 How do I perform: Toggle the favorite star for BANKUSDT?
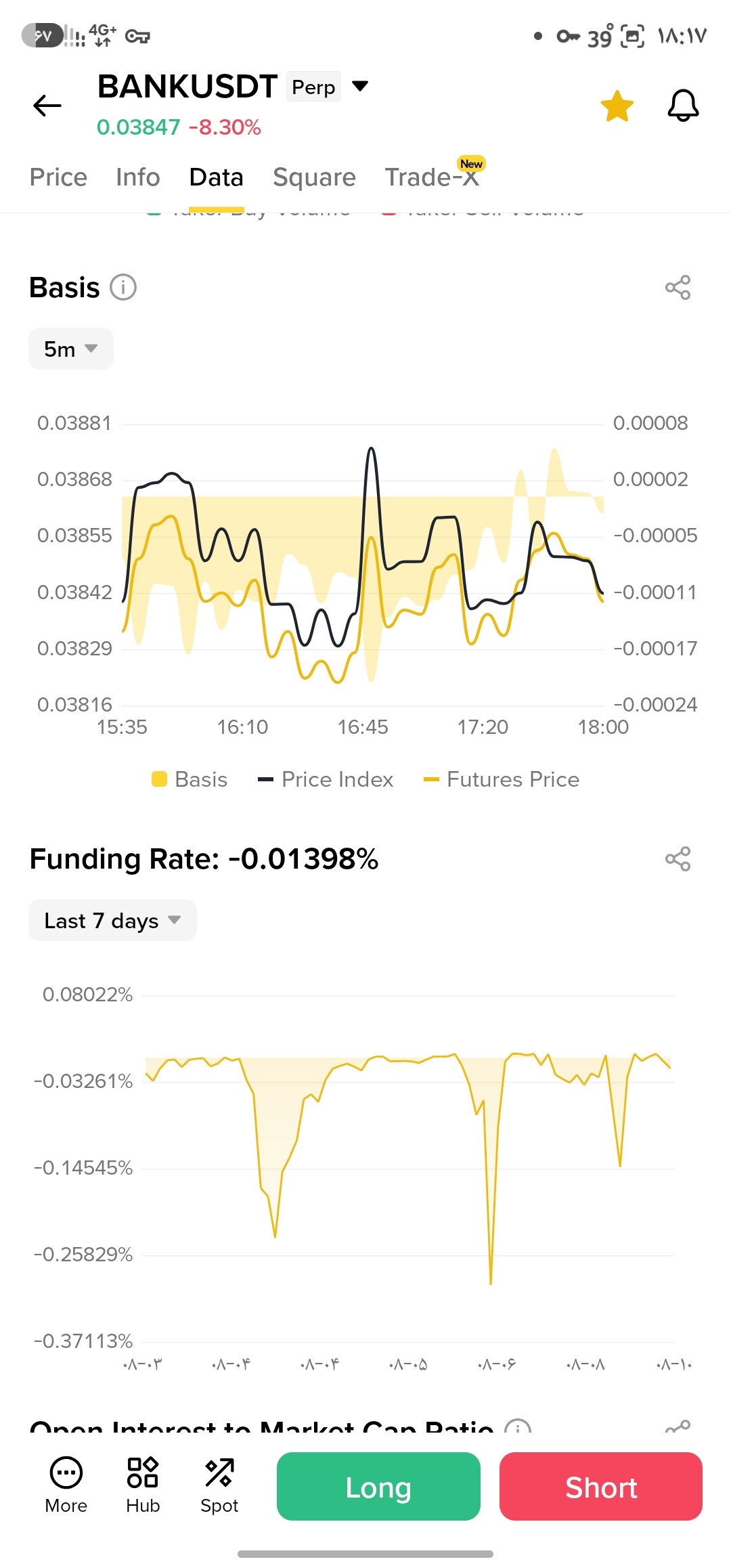pos(617,106)
